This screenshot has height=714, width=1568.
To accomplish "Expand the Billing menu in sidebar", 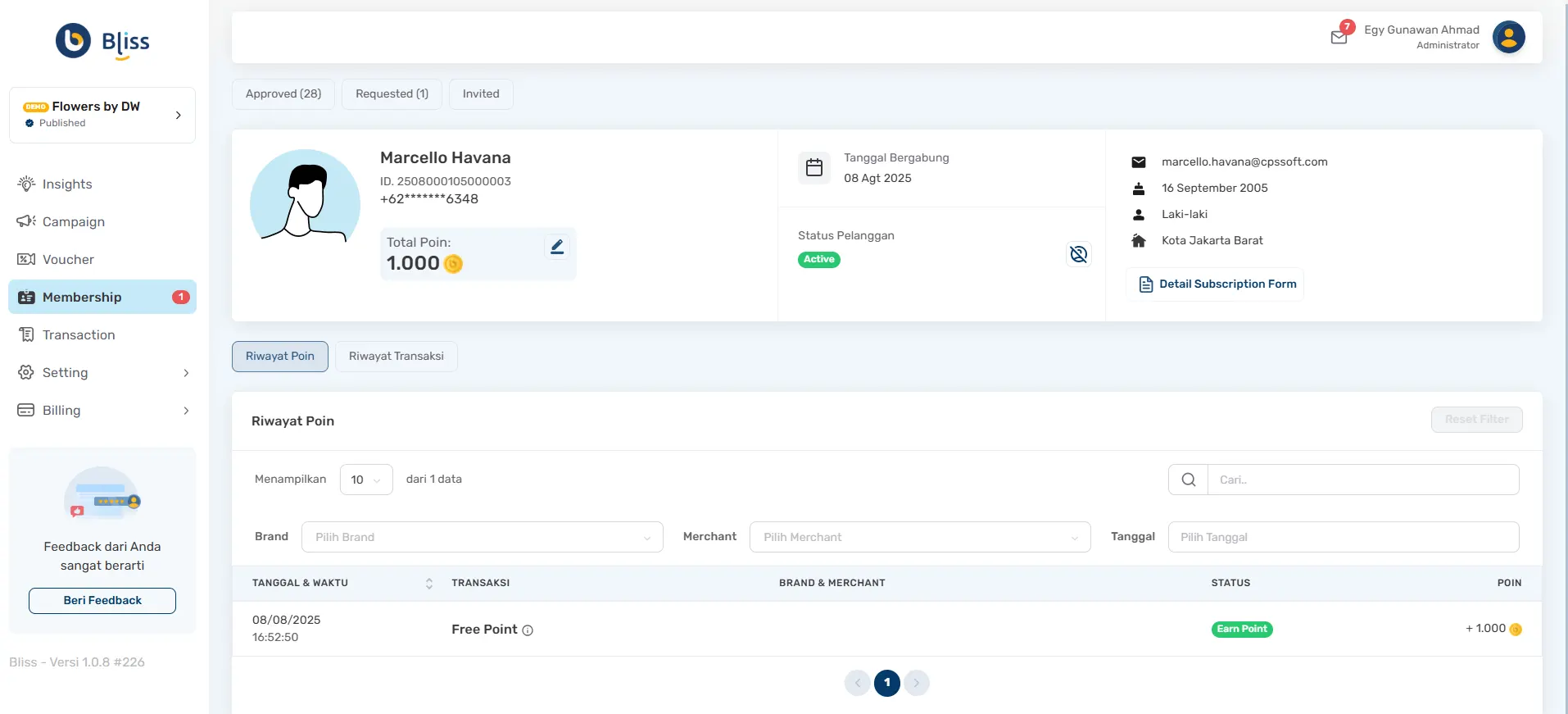I will point(102,411).
